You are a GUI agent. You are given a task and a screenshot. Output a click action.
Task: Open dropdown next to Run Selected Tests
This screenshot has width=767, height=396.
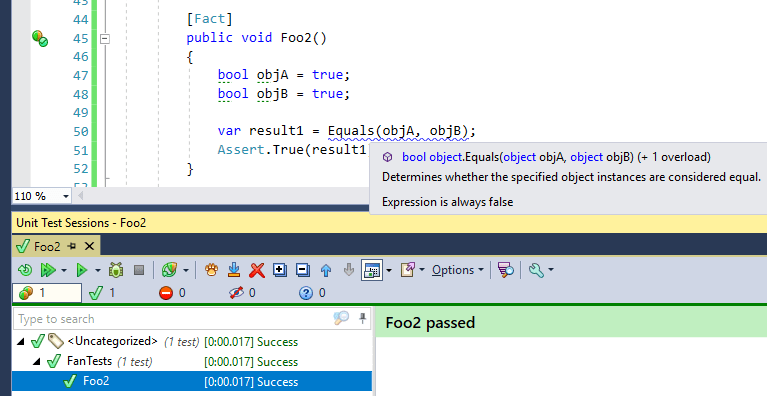[97, 270]
